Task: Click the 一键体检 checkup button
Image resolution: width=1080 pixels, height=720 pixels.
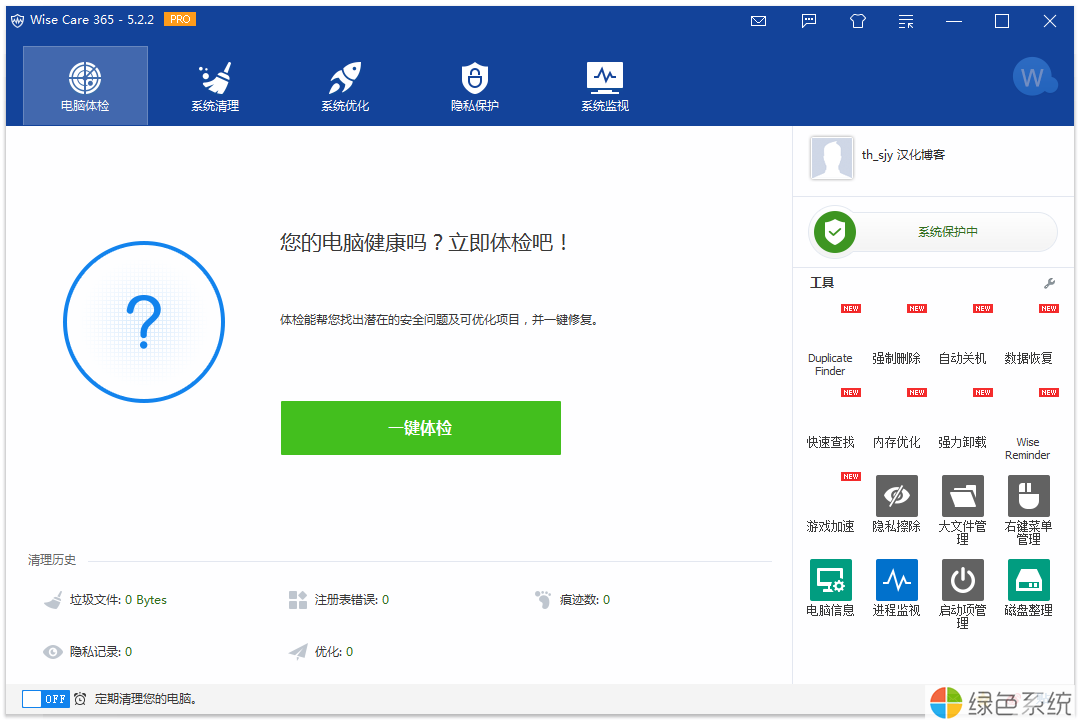Action: (420, 427)
